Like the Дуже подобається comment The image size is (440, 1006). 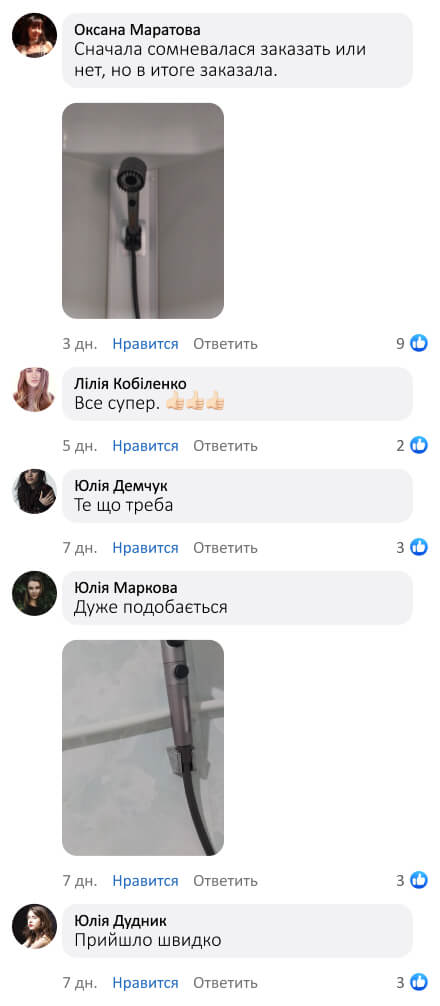coord(146,881)
